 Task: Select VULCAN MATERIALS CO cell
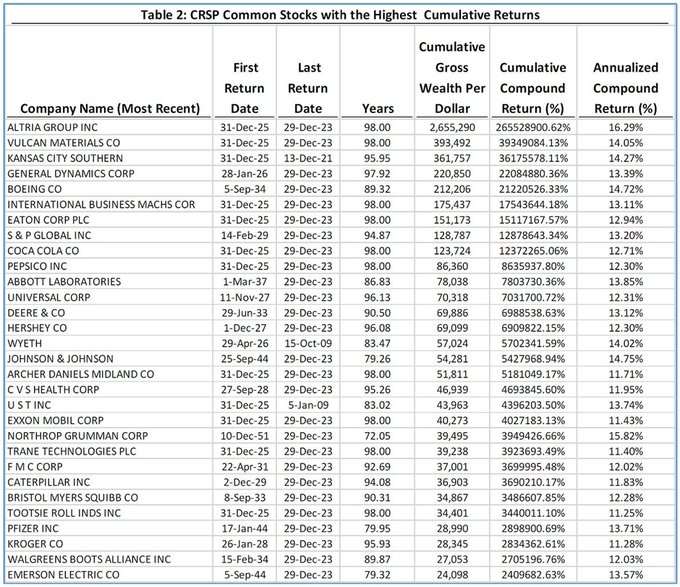point(64,143)
